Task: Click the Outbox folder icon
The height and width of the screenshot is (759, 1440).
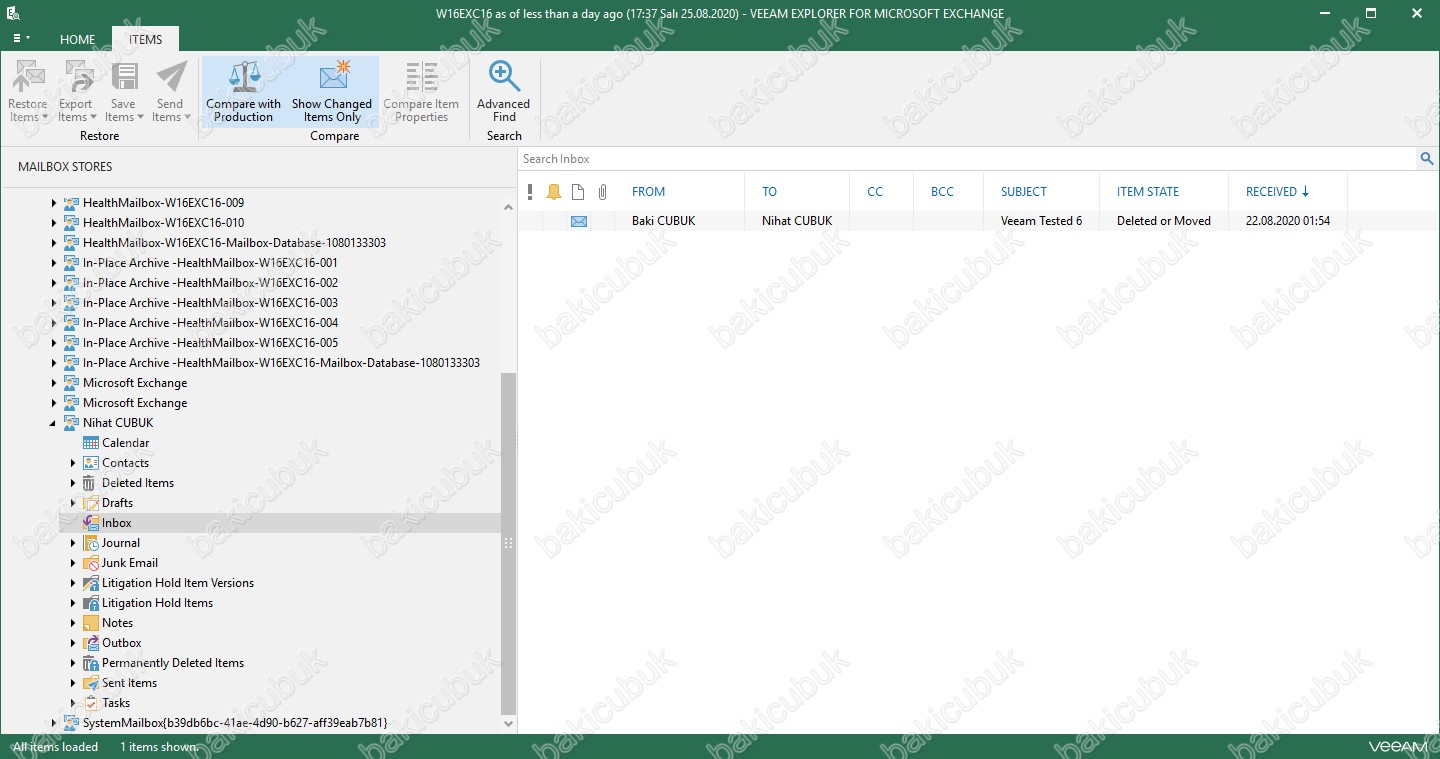Action: point(91,643)
